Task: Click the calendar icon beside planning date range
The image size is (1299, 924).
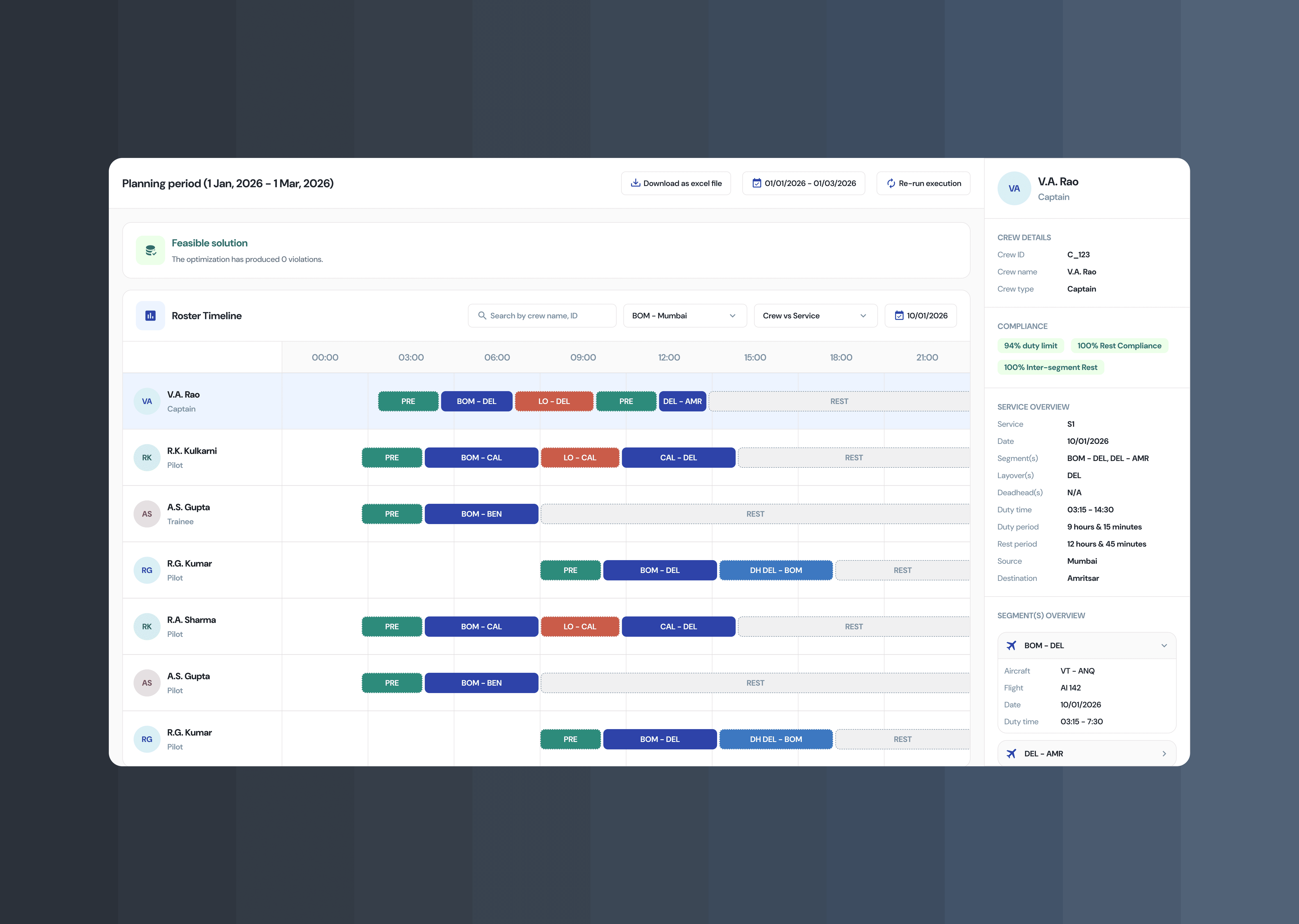Action: [757, 183]
